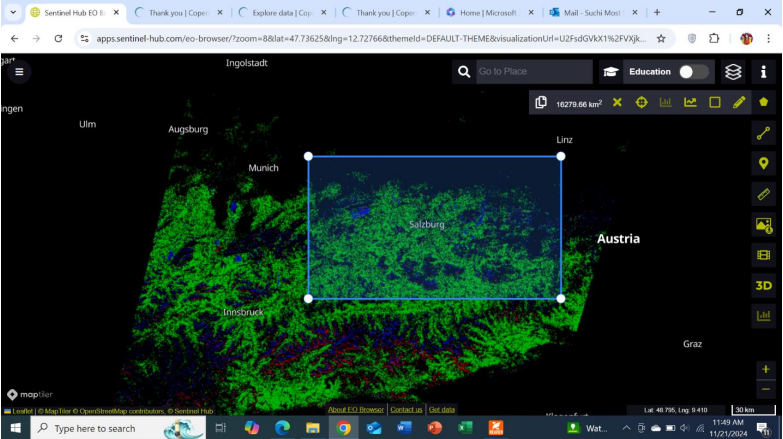Viewport: 783px width, 439px height.
Task: Select the point of interest marker tool
Action: tap(764, 163)
